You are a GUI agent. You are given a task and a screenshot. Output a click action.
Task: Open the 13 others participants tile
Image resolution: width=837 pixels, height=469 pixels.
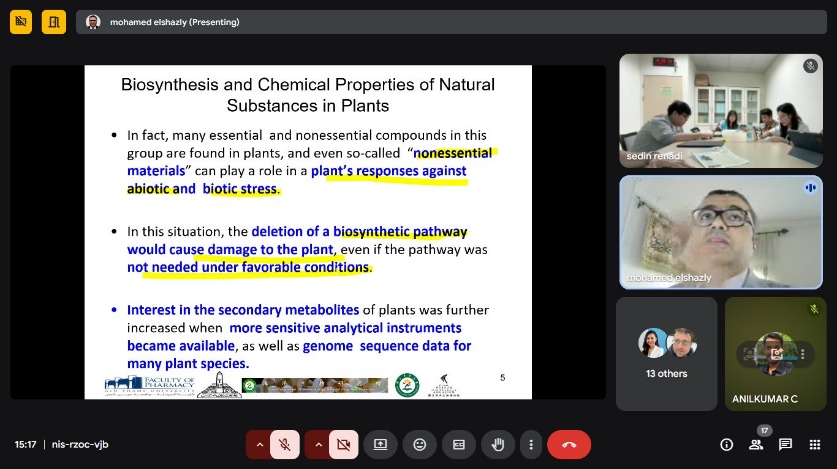[666, 353]
